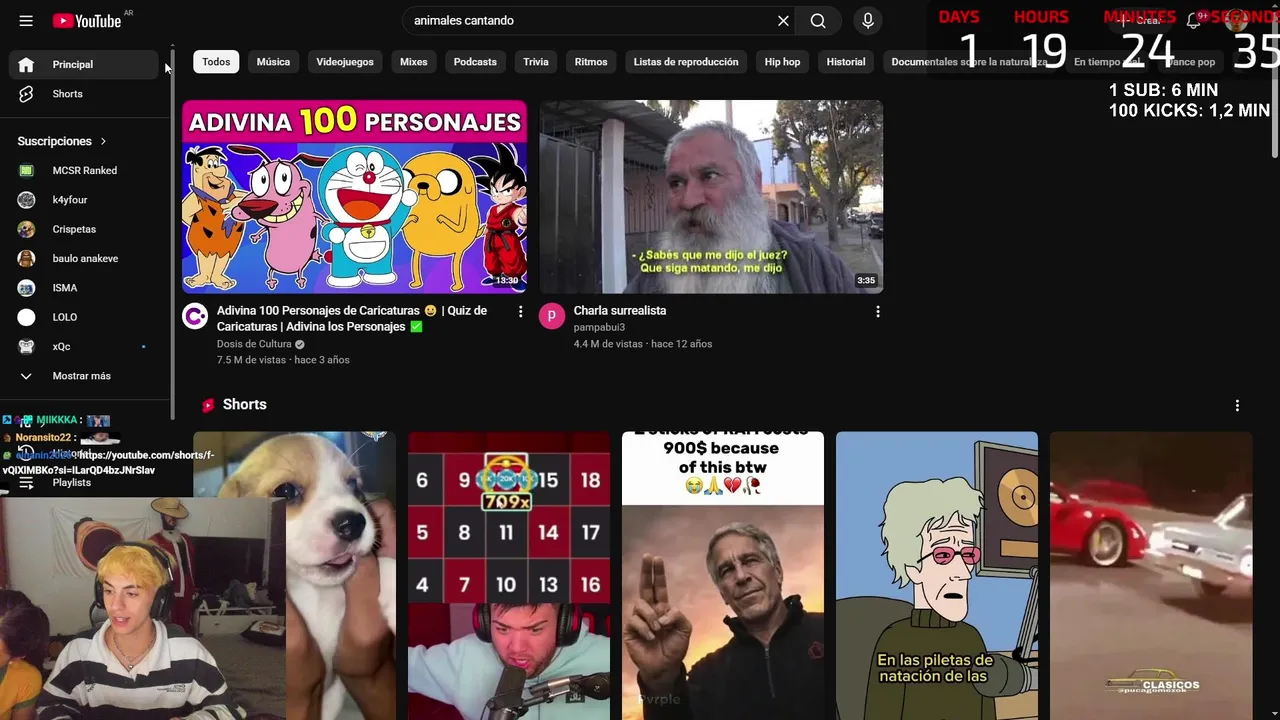This screenshot has width=1280, height=720.
Task: Click the Adivina 100 Personajes video title
Action: [352, 319]
